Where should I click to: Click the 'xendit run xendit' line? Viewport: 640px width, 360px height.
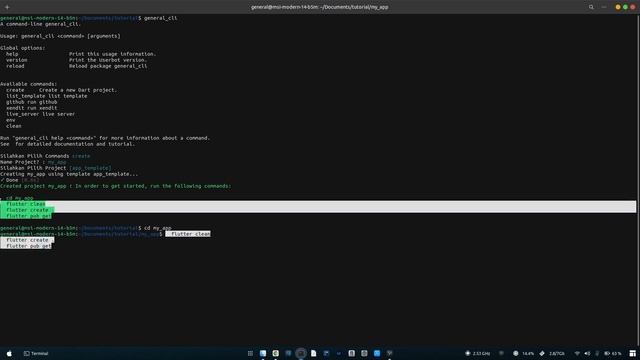[31, 108]
